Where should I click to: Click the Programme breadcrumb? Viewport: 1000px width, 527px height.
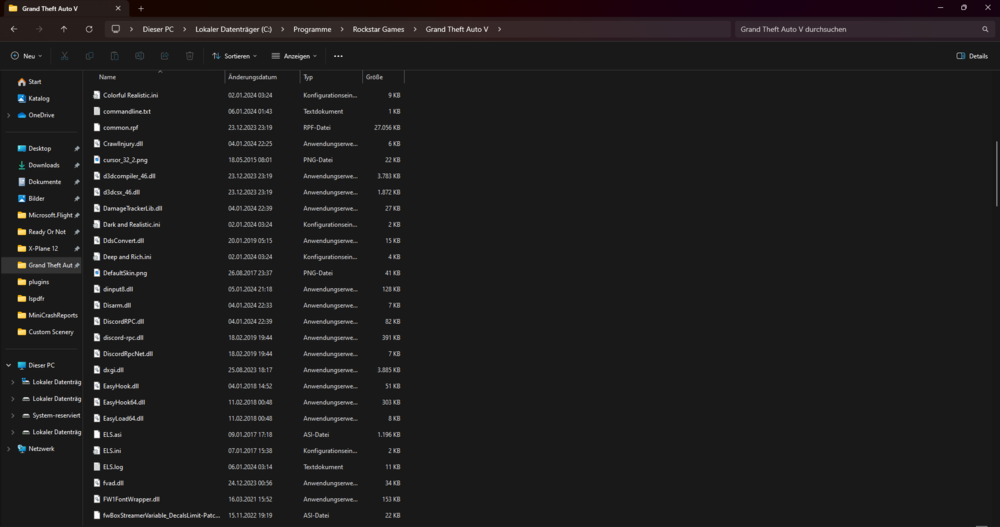tap(312, 29)
